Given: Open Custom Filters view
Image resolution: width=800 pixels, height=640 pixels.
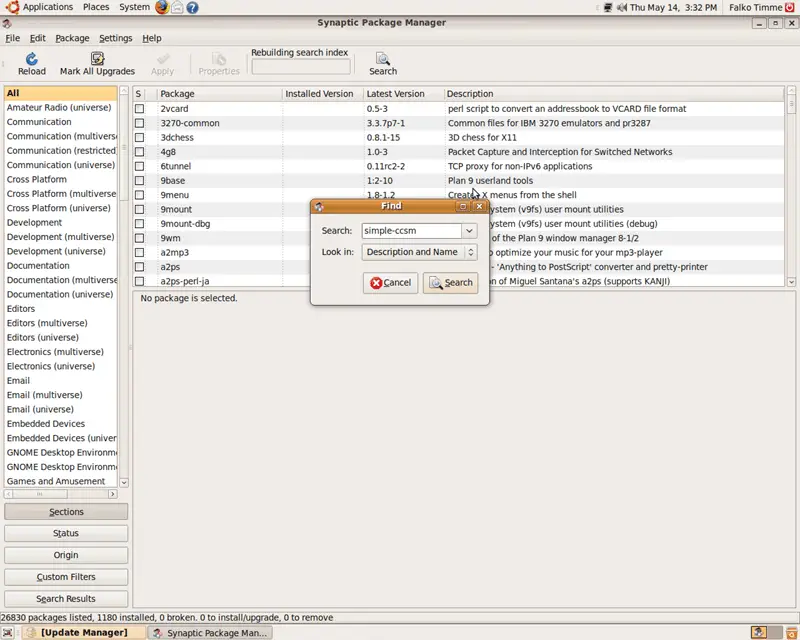Looking at the screenshot, I should (x=66, y=577).
